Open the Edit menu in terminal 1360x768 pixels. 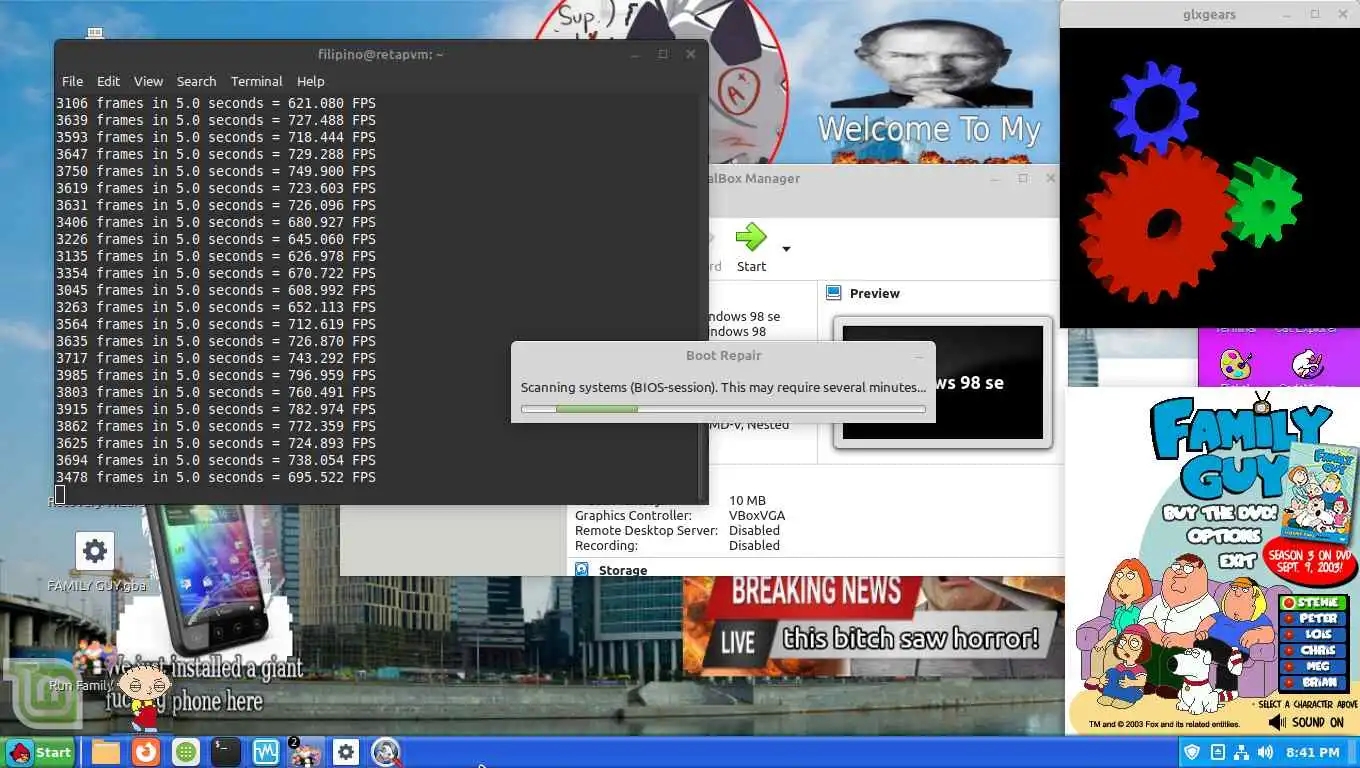(x=108, y=81)
